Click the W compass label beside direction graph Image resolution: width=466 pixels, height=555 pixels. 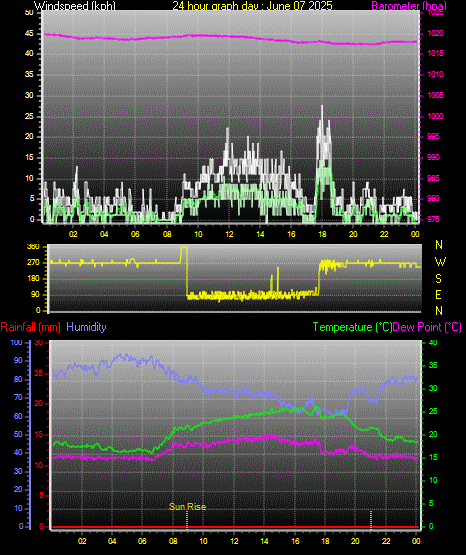[x=440, y=262]
